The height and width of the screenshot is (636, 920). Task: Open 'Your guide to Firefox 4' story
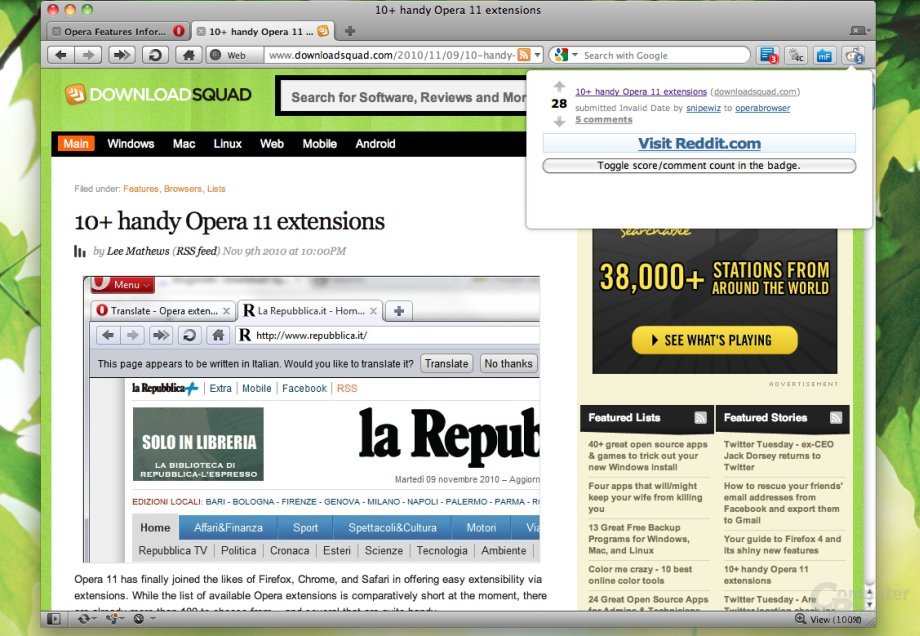(782, 544)
